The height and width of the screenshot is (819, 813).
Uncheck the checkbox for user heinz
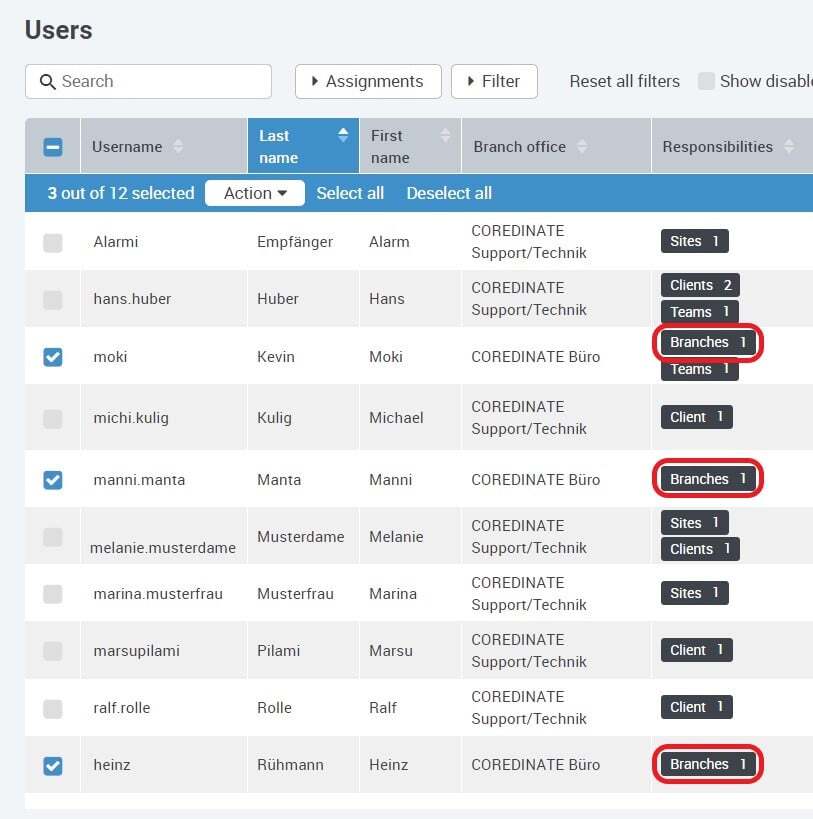click(53, 765)
